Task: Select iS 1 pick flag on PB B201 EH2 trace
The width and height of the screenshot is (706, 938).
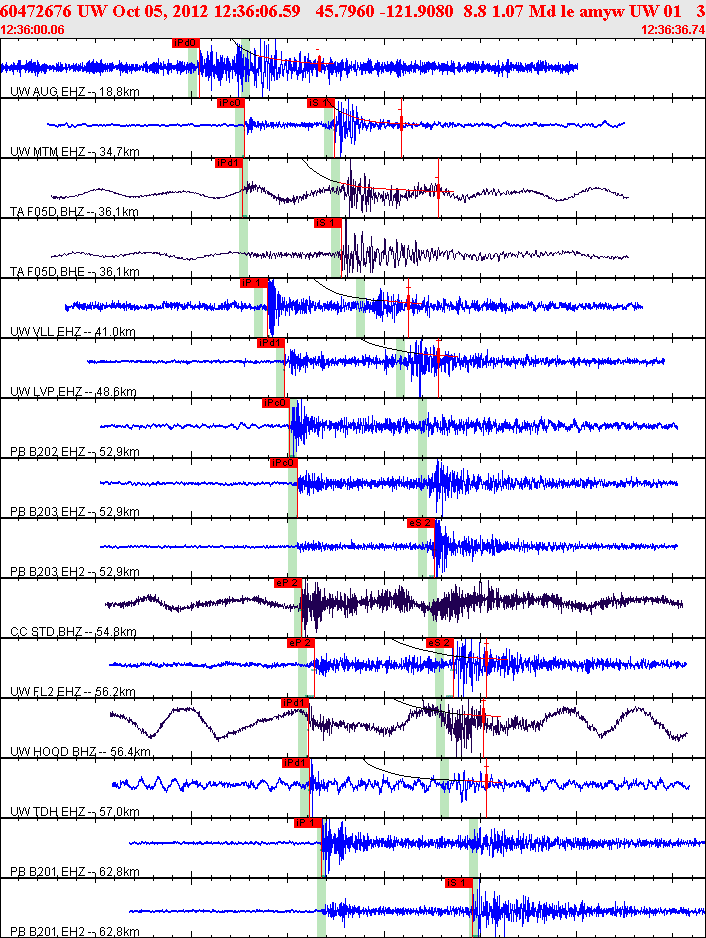Action: (x=459, y=883)
